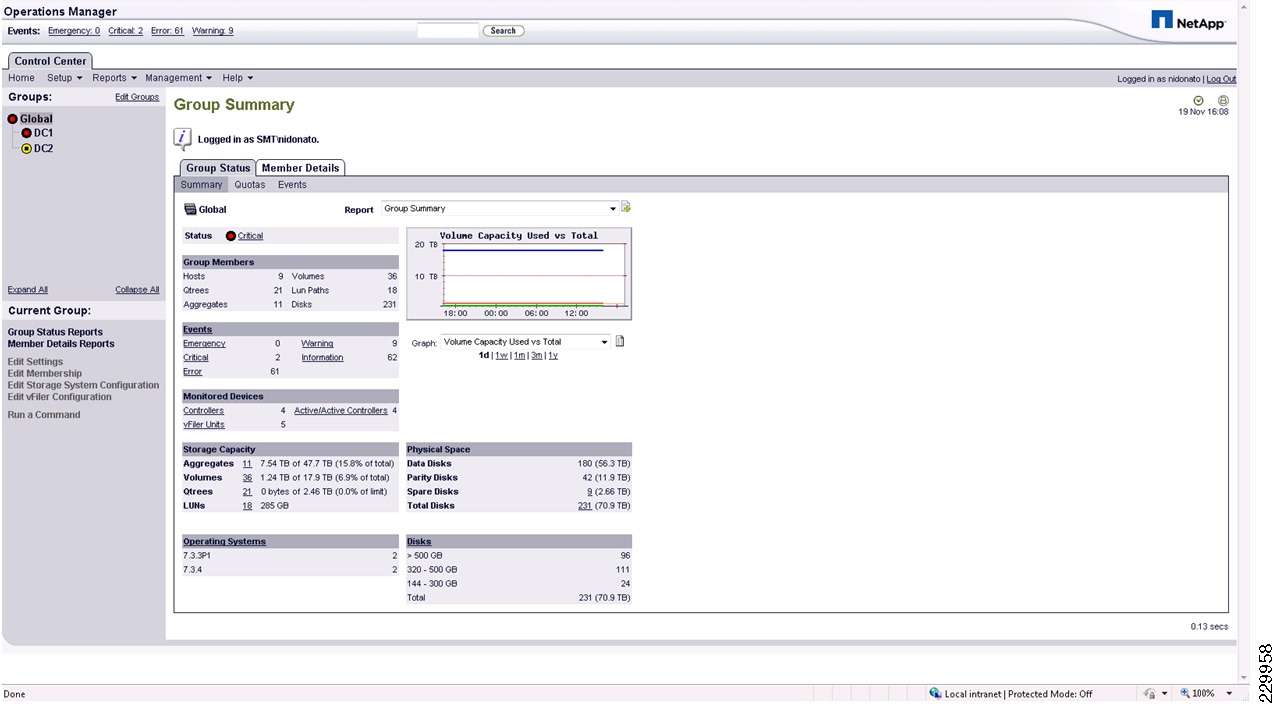Viewport: 1274px width, 704px height.
Task: Switch graph range to 1y
Action: 553,356
